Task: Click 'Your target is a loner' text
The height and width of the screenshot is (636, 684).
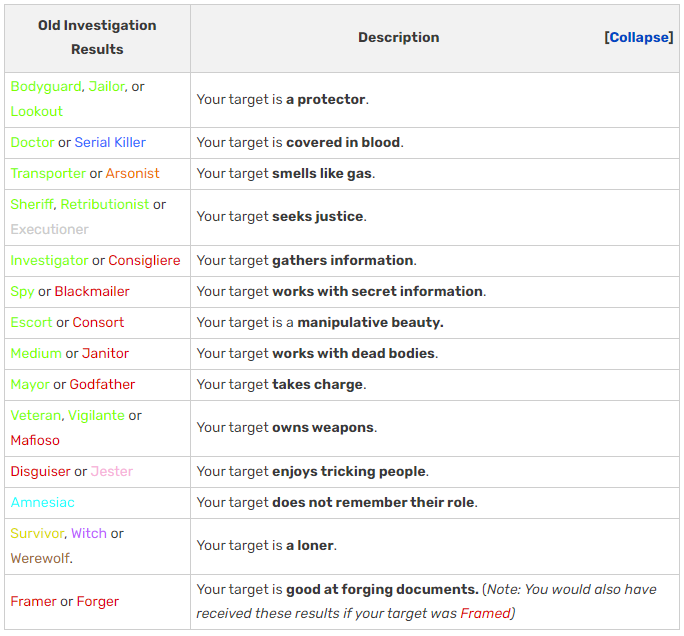Action: [x=267, y=546]
